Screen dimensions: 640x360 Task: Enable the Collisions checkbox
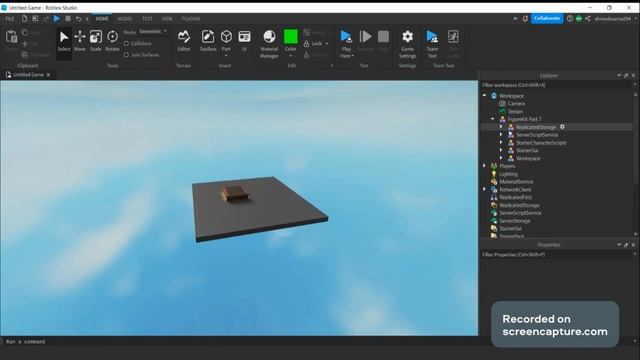point(126,43)
